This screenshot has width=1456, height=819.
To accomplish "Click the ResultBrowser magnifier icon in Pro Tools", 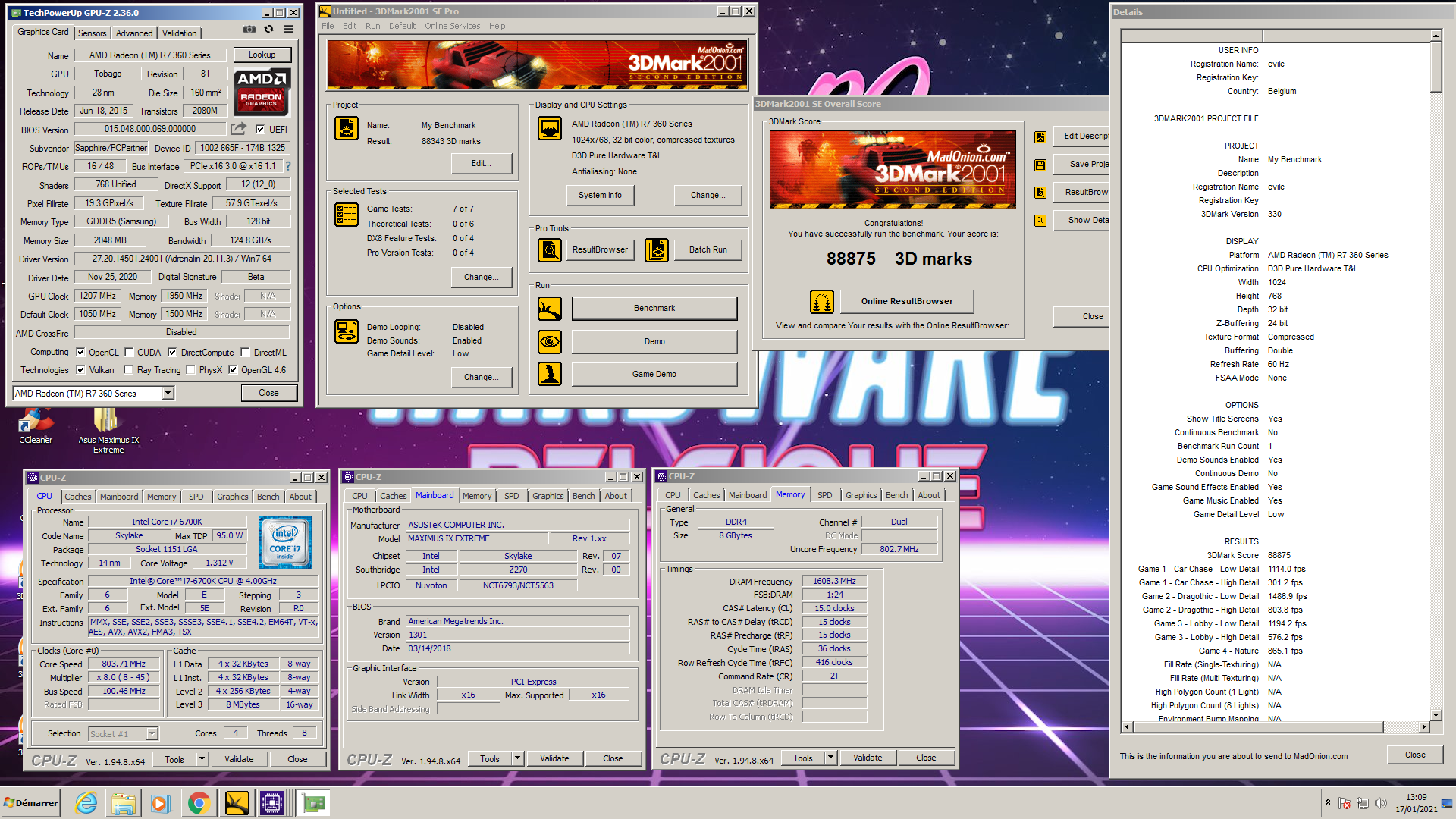I will click(x=550, y=249).
